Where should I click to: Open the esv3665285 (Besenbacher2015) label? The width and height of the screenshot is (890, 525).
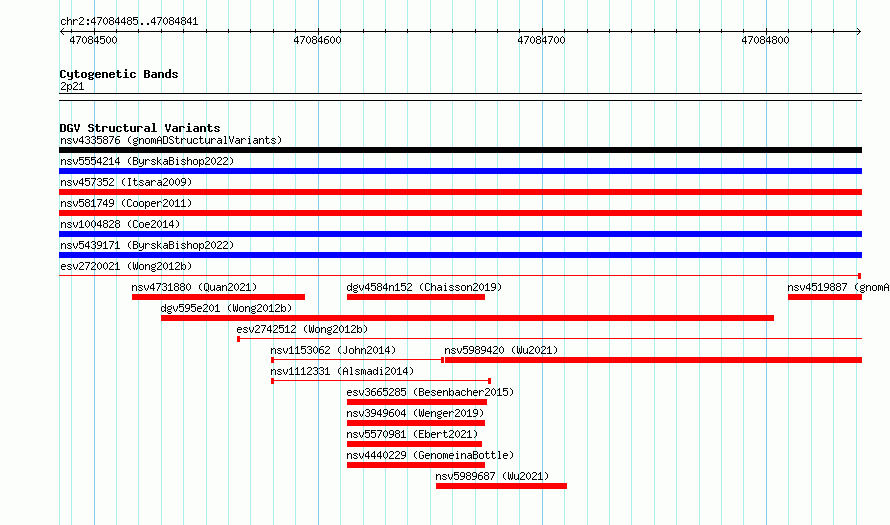pyautogui.click(x=430, y=392)
